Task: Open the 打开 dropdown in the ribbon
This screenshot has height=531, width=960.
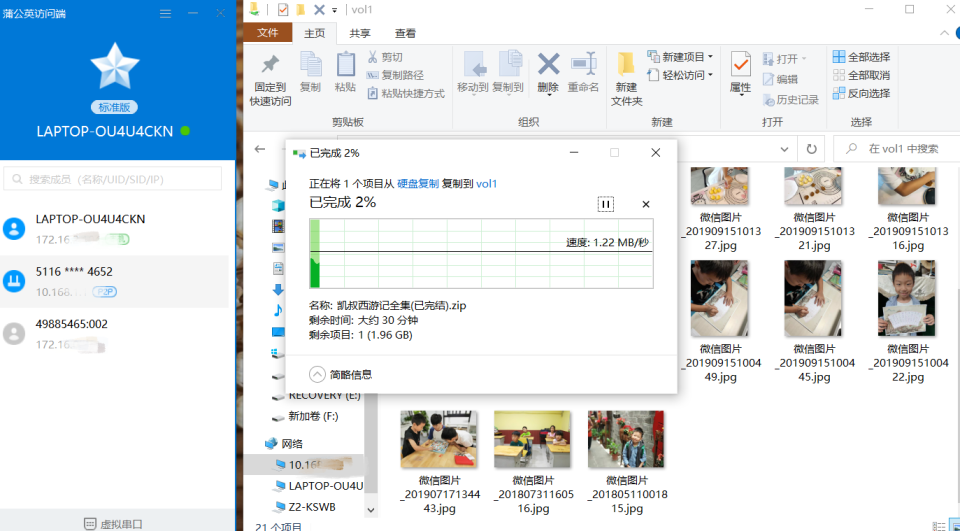Action: 785,59
